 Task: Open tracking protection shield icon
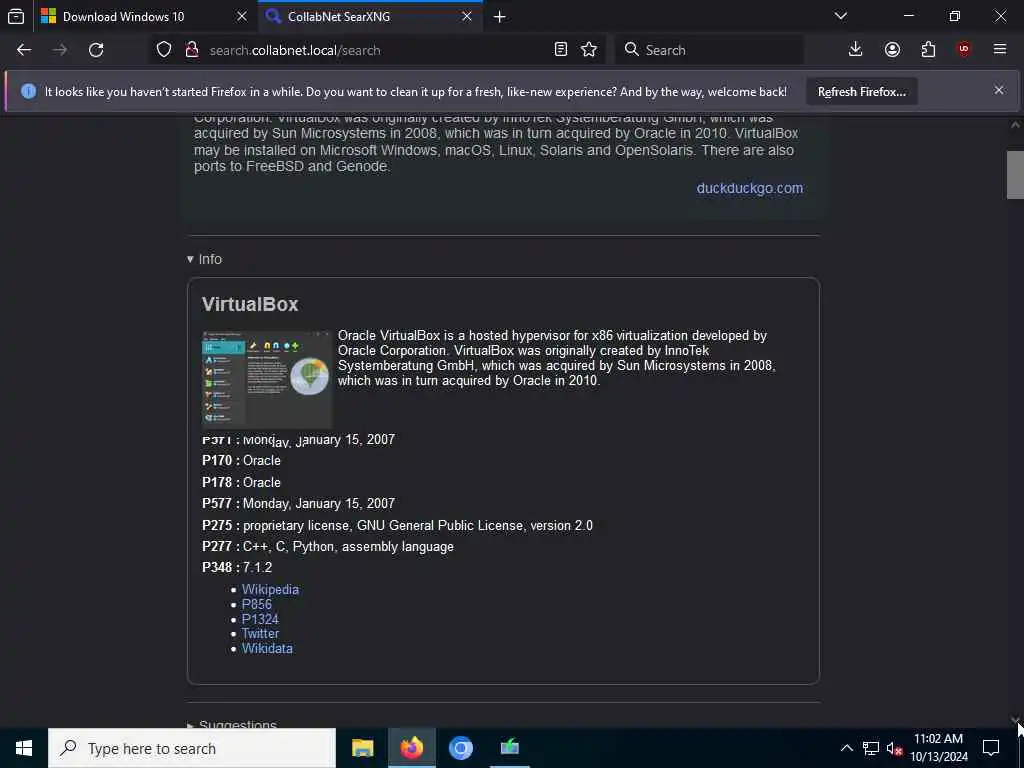tap(164, 50)
